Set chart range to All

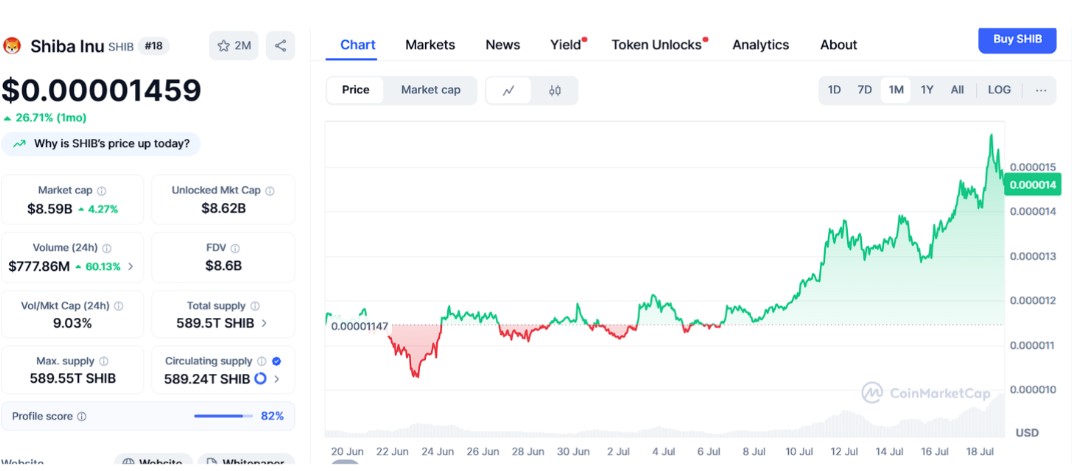957,90
